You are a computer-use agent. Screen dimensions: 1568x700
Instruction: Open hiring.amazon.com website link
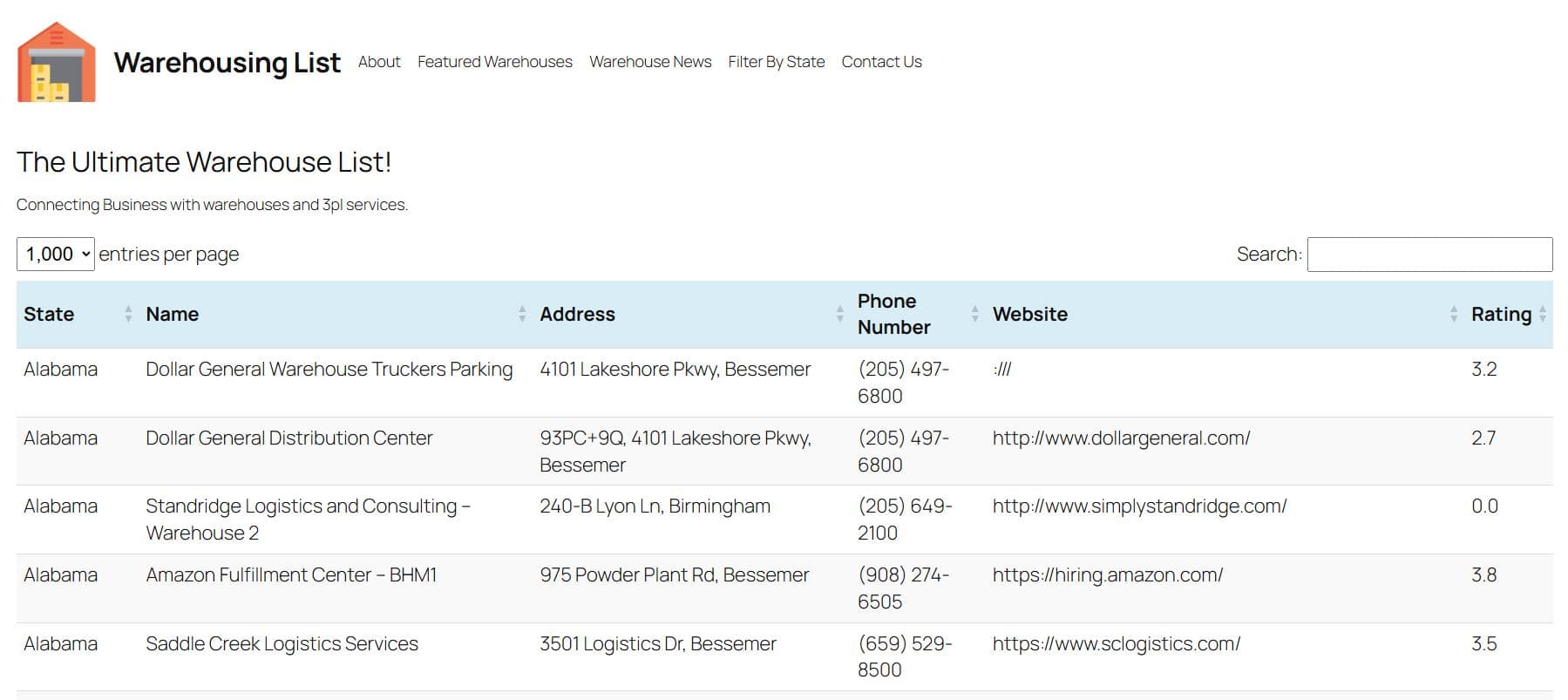[x=1107, y=575]
